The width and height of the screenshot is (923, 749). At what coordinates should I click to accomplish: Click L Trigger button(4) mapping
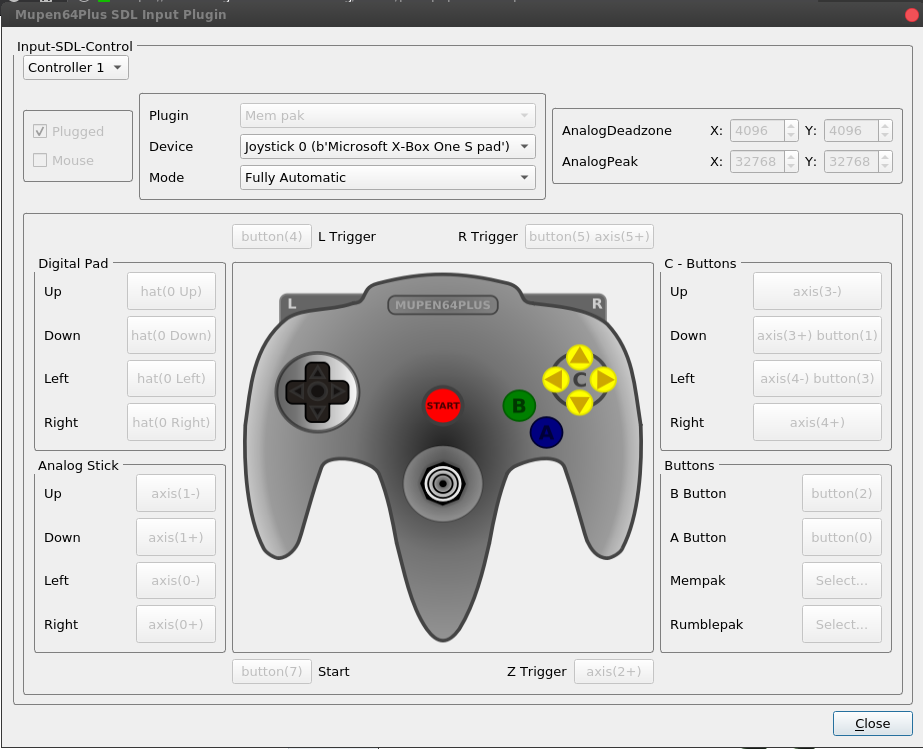tap(272, 237)
